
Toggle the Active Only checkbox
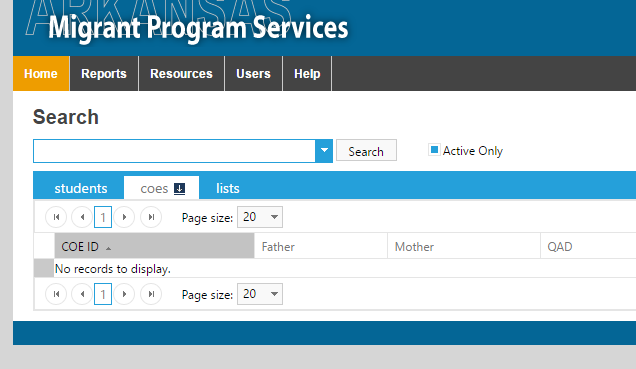point(434,150)
